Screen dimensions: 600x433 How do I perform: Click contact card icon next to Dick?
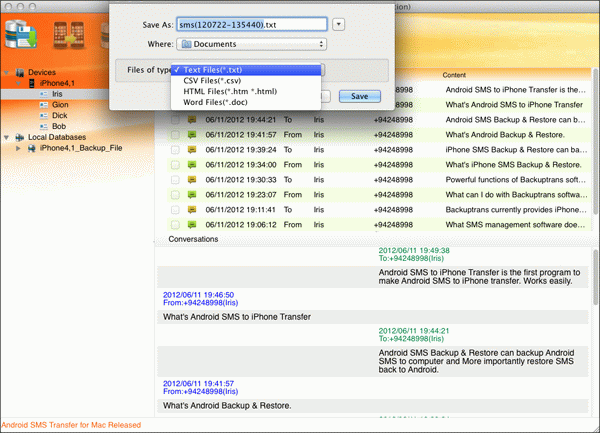(x=44, y=116)
